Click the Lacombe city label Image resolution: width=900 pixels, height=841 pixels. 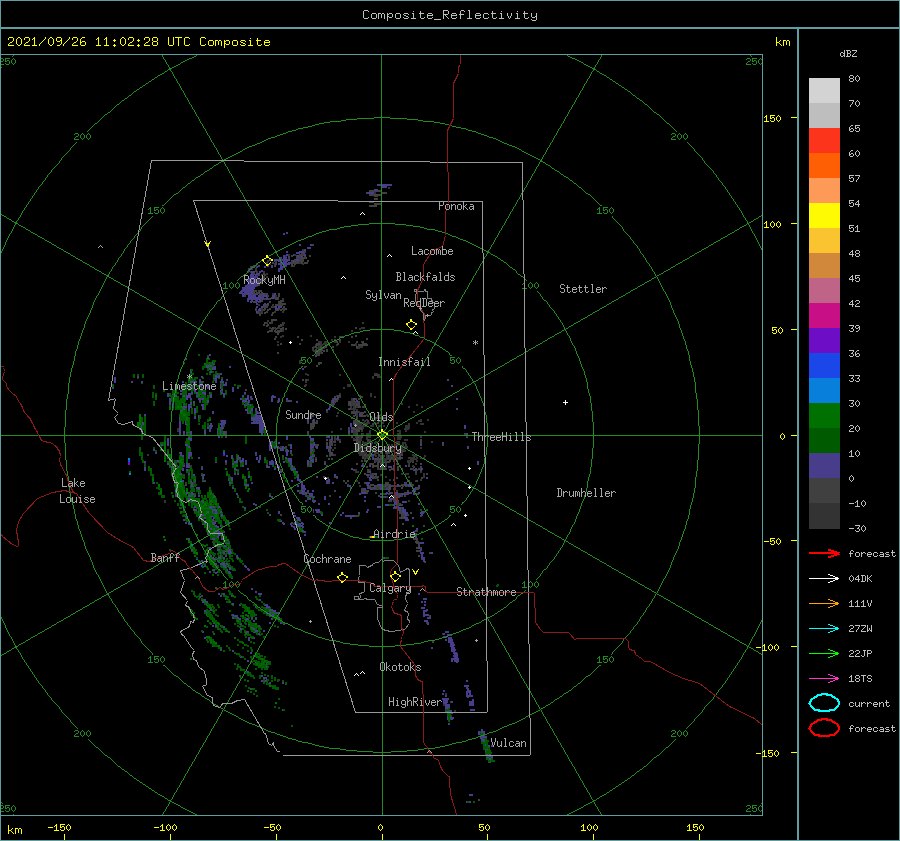click(x=432, y=251)
